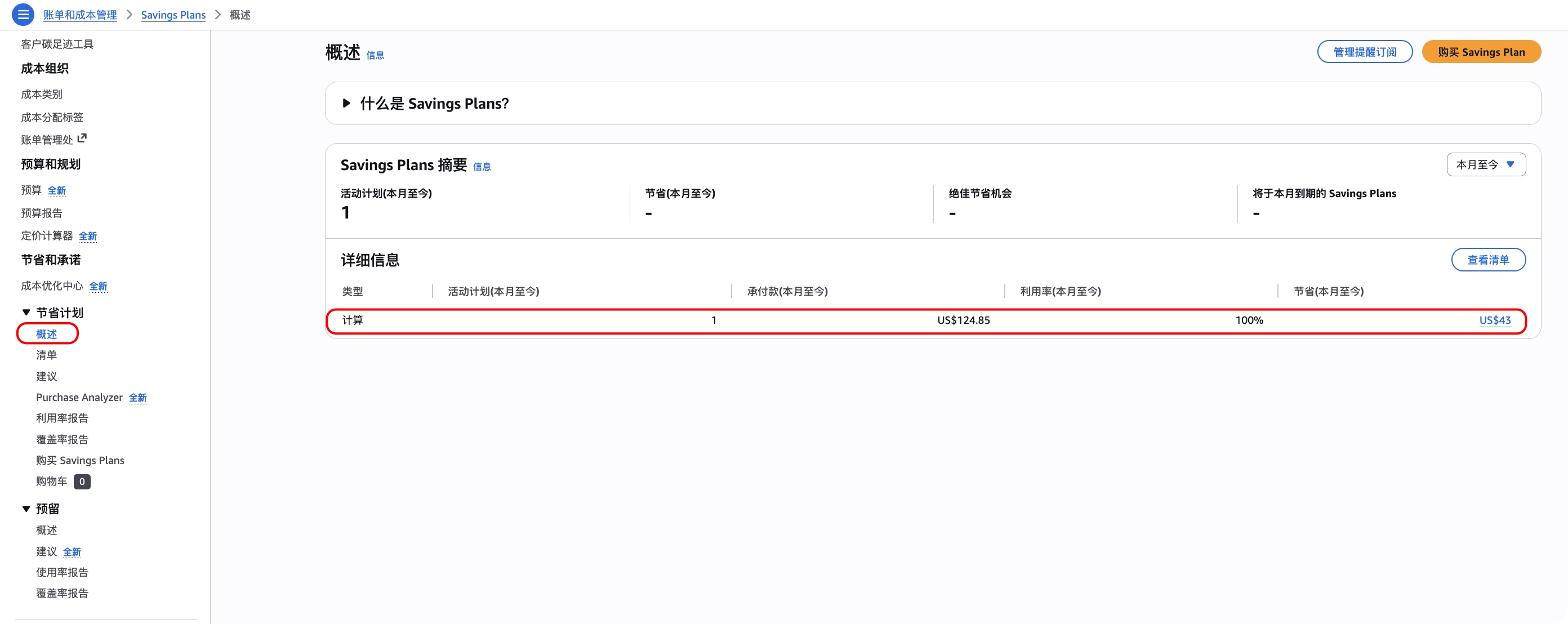
Task: Select 成本优化中心 in sidebar
Action: tap(52, 286)
